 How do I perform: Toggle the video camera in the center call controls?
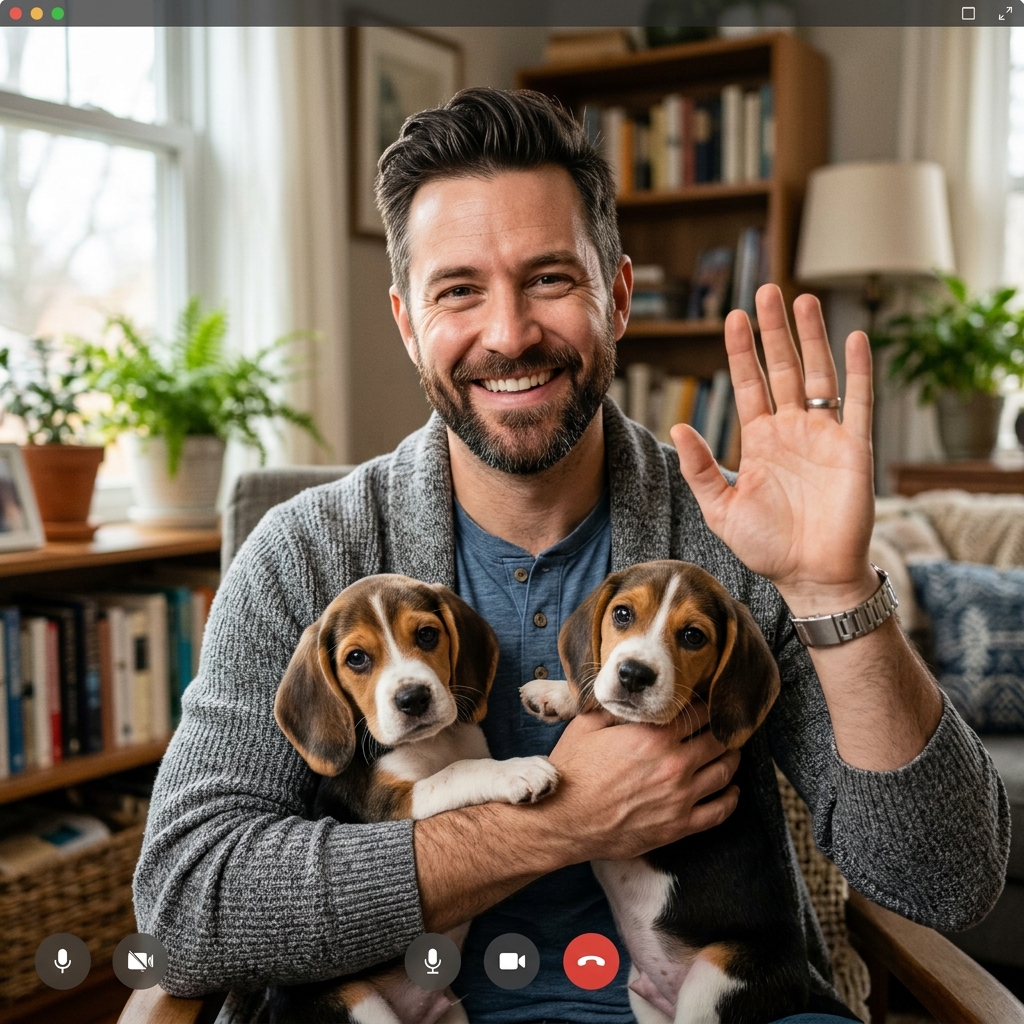click(512, 961)
